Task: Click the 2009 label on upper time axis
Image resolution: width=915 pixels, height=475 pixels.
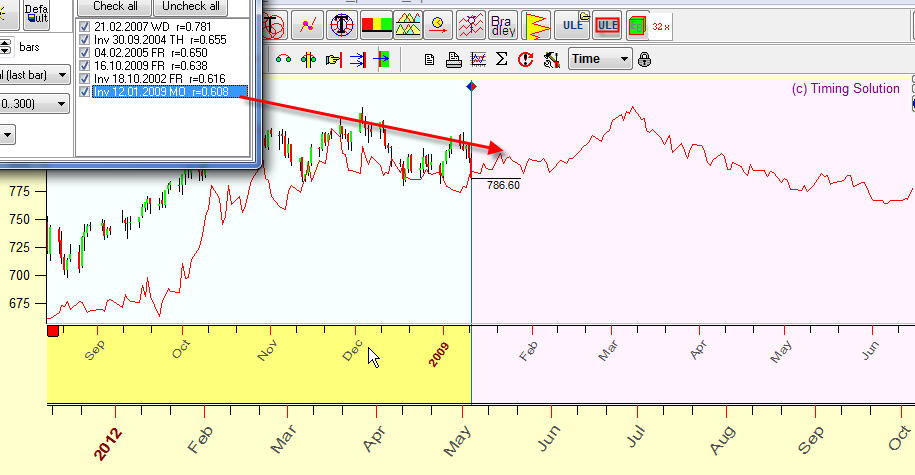Action: (x=439, y=354)
